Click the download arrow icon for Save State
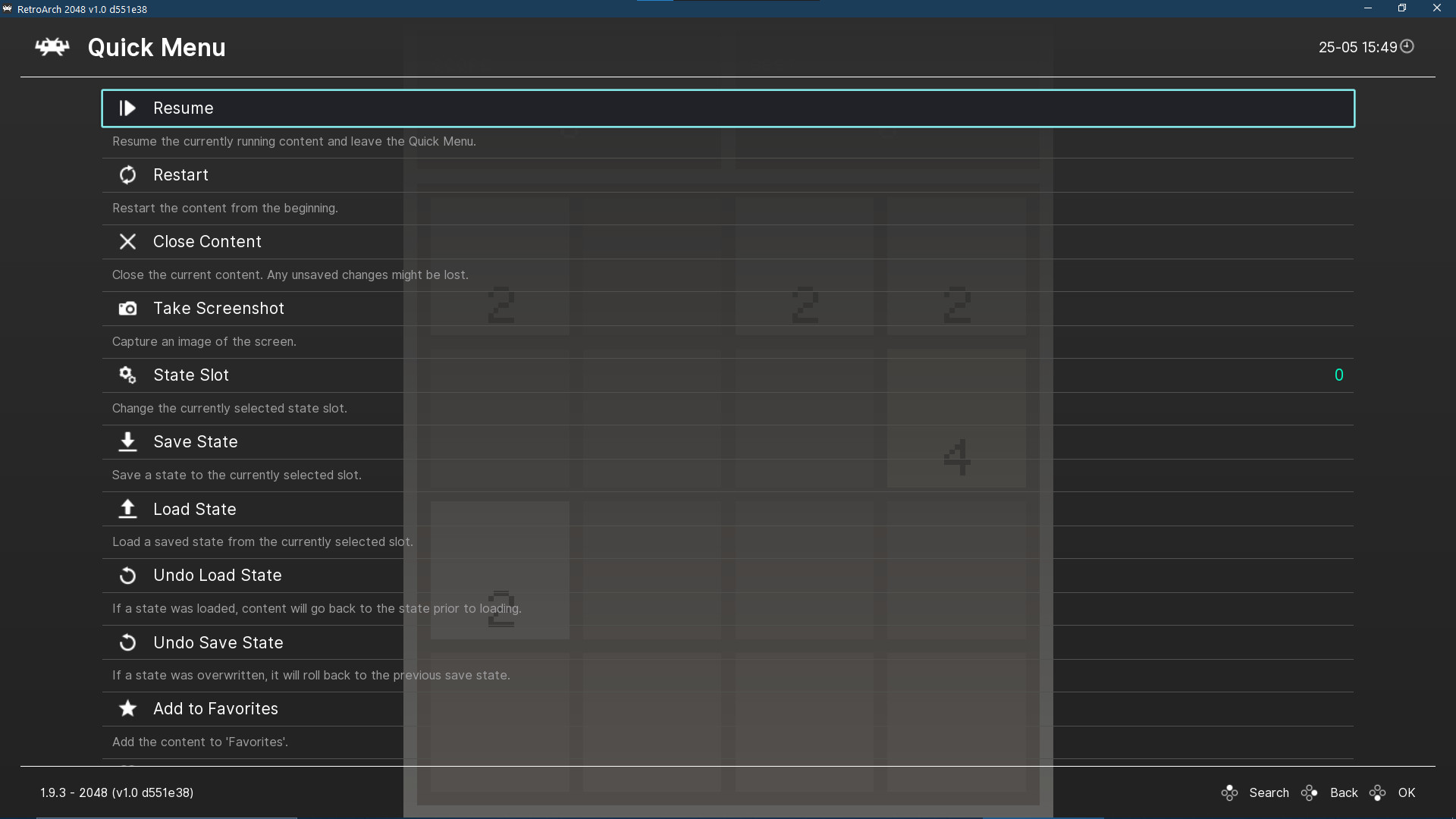This screenshot has width=1456, height=819. [x=127, y=441]
